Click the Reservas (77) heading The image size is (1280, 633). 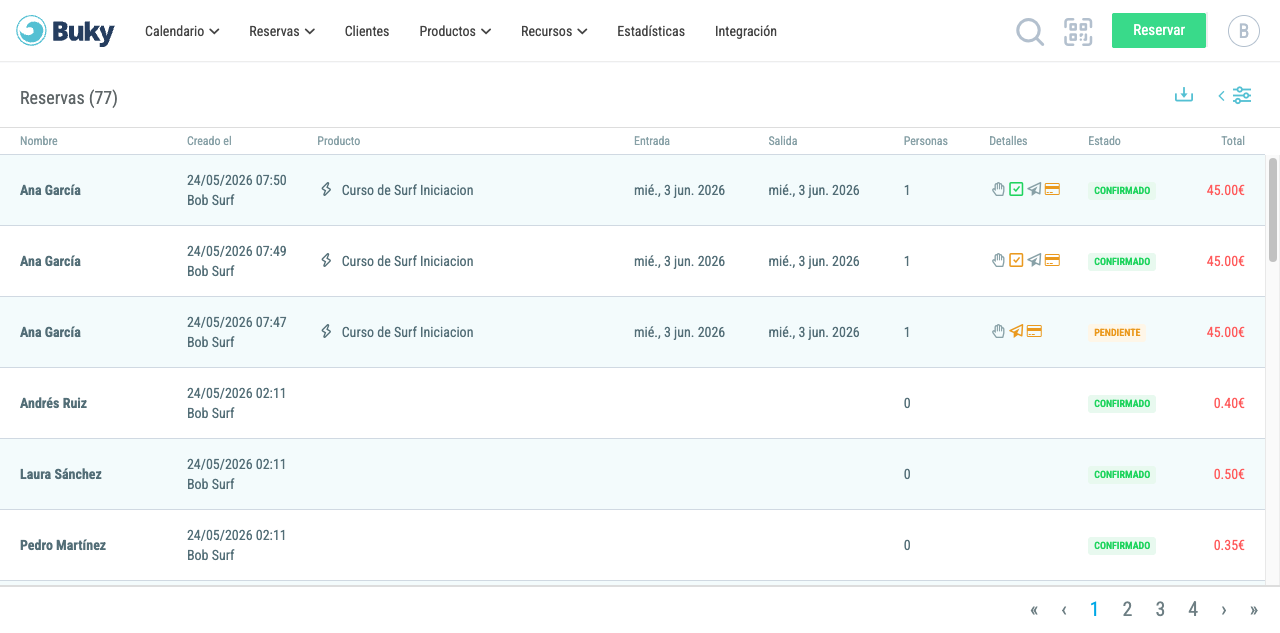pos(69,98)
